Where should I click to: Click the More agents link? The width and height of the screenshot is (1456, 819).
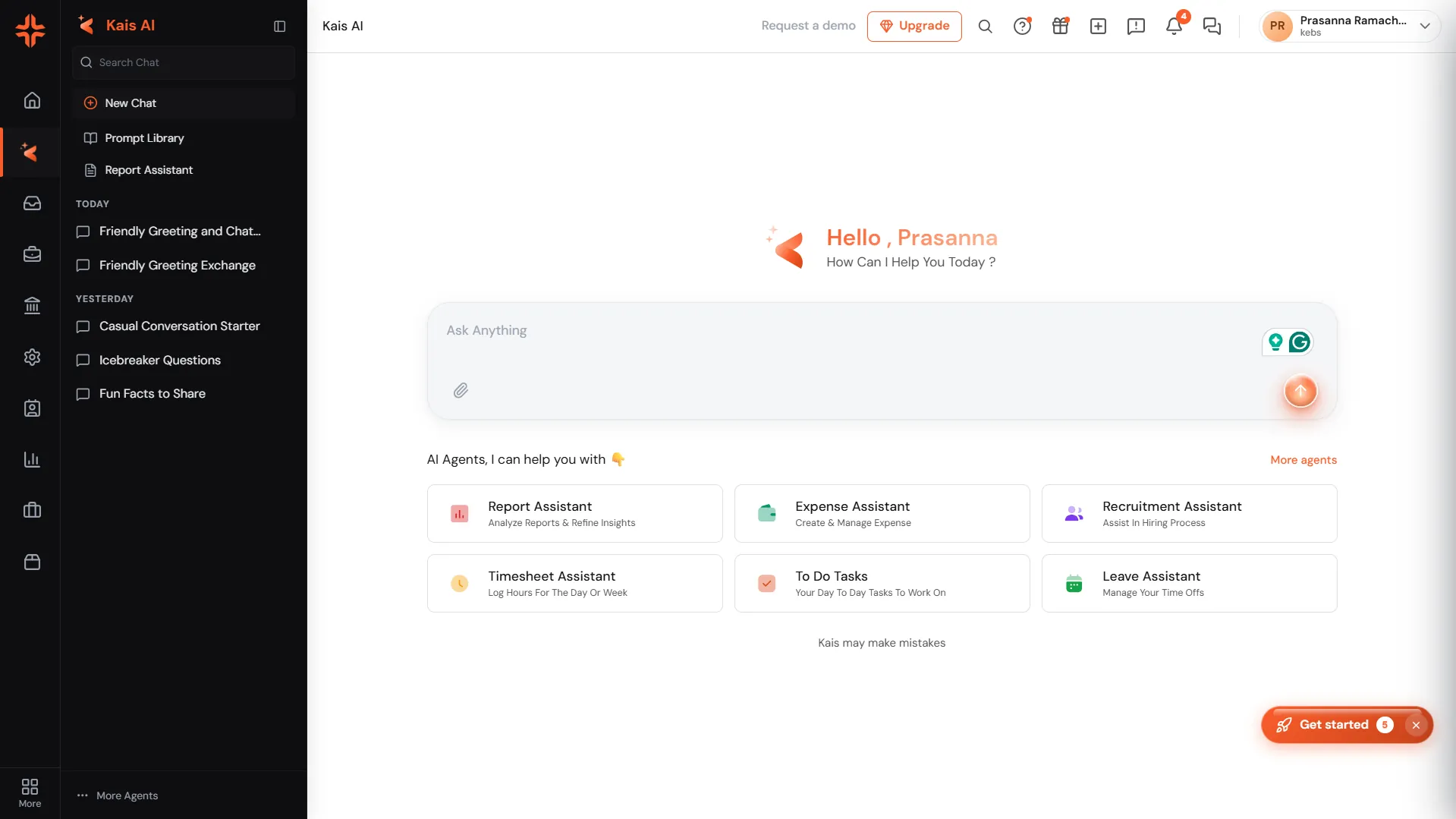1303,460
